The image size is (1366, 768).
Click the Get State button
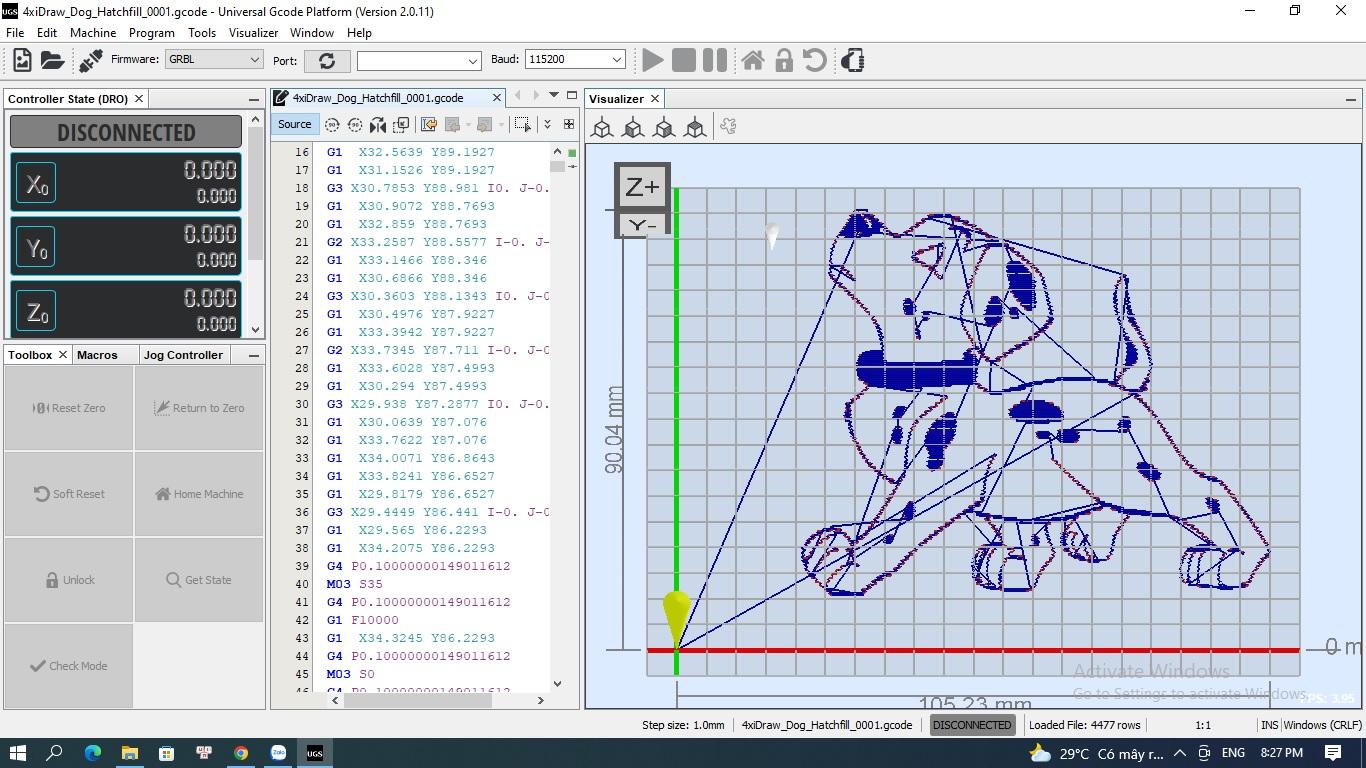199,580
